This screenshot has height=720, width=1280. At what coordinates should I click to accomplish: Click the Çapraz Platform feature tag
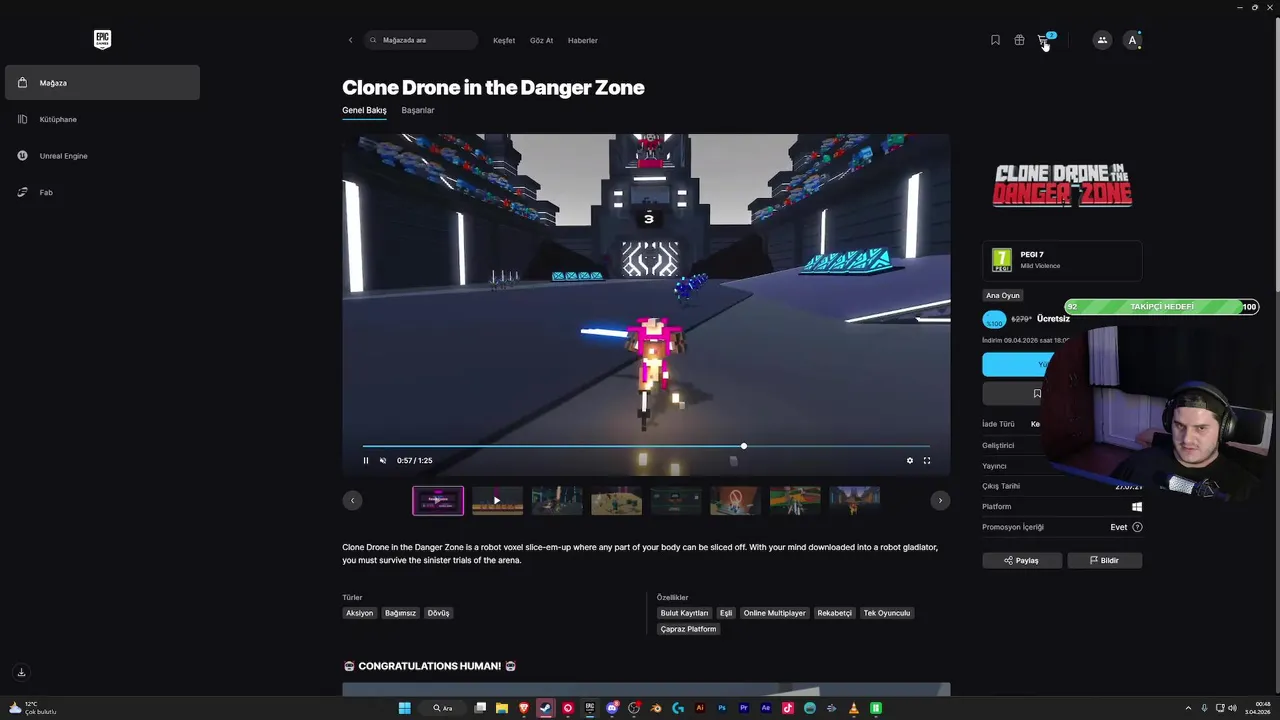tap(688, 629)
